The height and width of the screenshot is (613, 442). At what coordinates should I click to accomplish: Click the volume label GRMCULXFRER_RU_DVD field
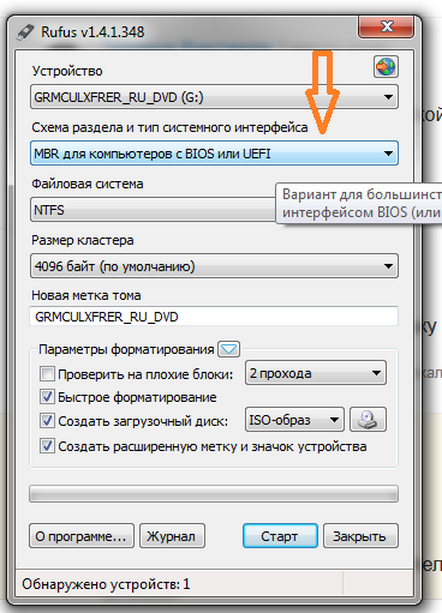[x=214, y=316]
